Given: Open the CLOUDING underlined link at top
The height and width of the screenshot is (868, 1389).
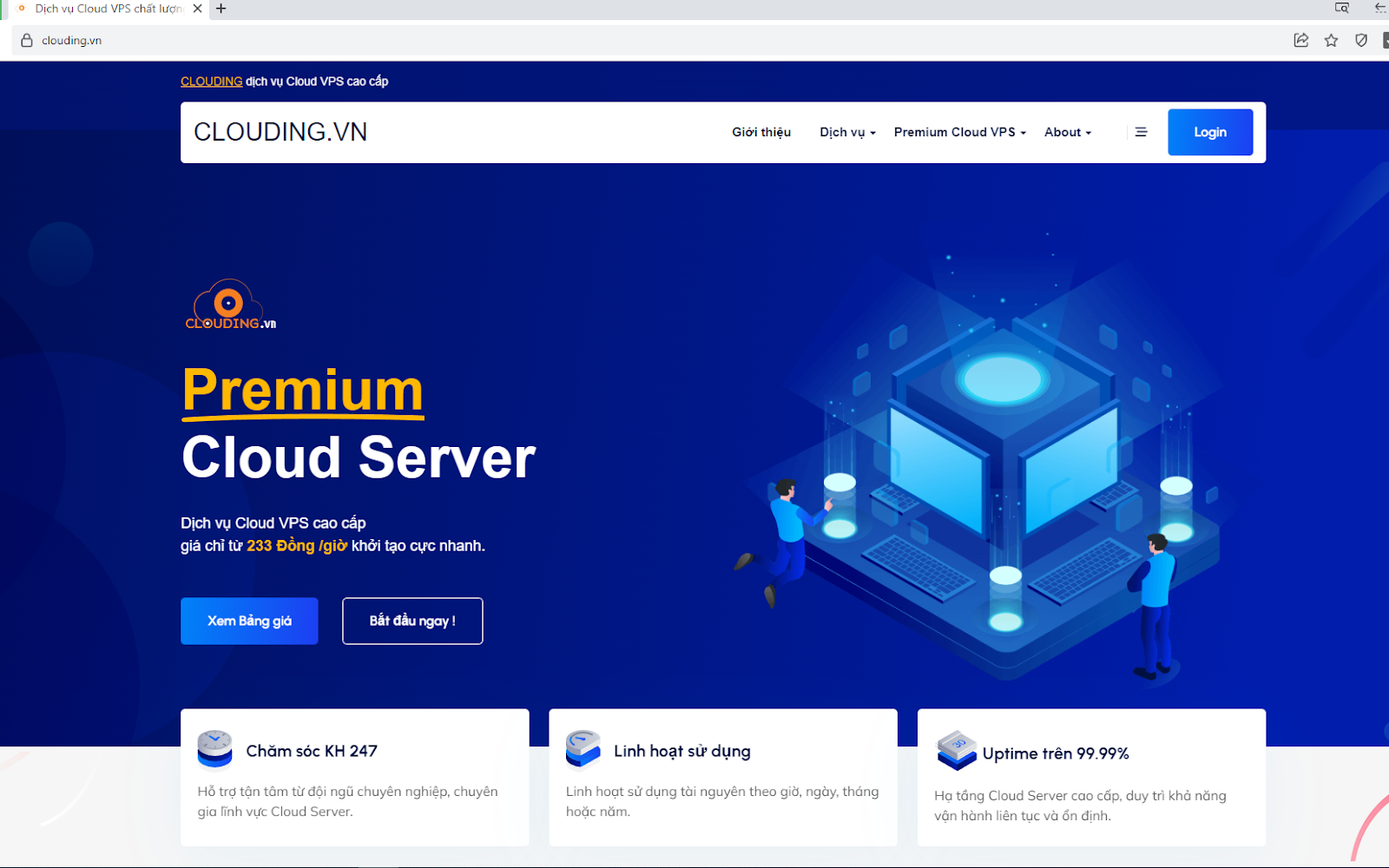Looking at the screenshot, I should (x=211, y=81).
